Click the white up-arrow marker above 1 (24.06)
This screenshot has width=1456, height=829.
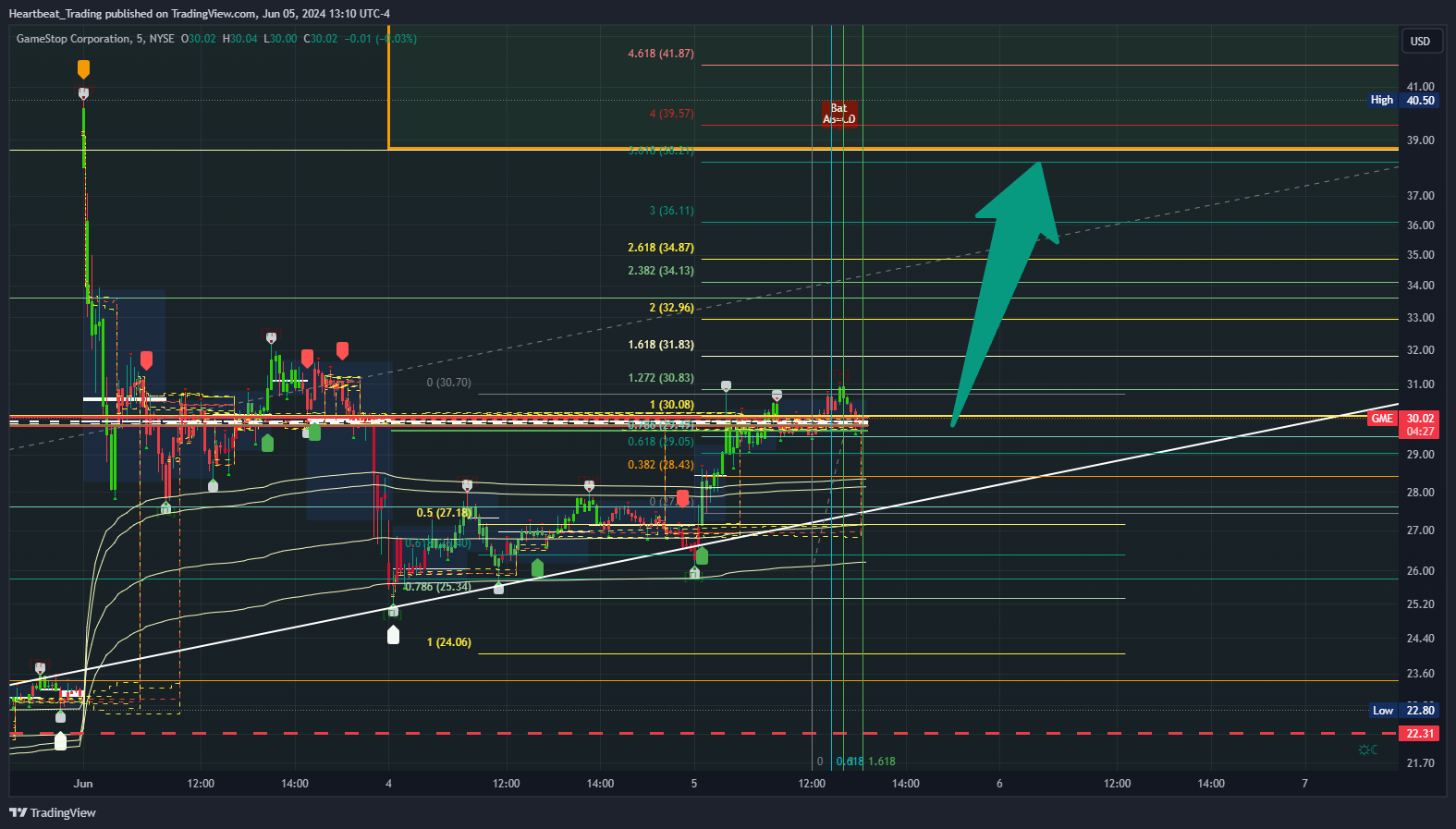pyautogui.click(x=393, y=634)
